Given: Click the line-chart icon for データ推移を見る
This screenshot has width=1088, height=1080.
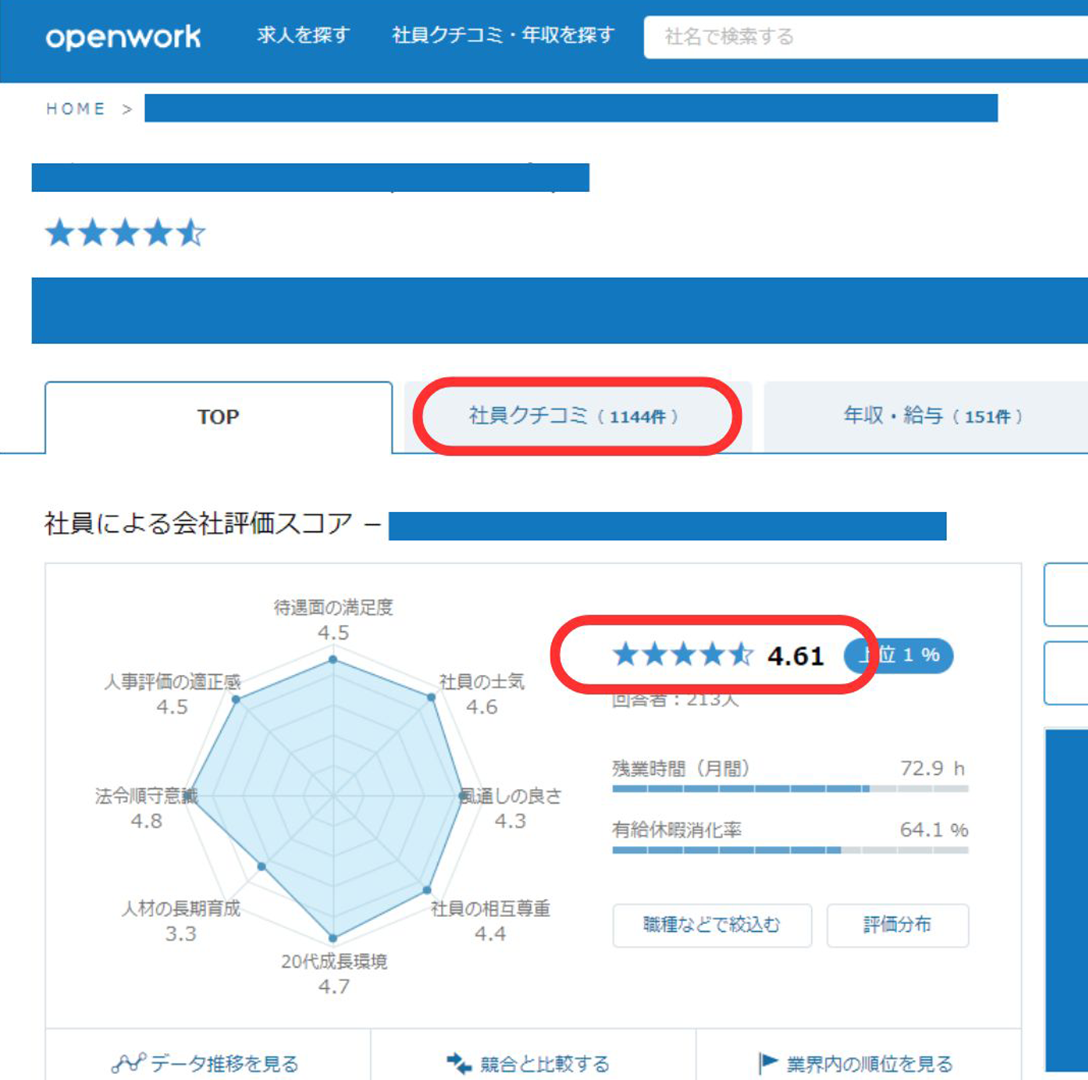Looking at the screenshot, I should 128,1062.
